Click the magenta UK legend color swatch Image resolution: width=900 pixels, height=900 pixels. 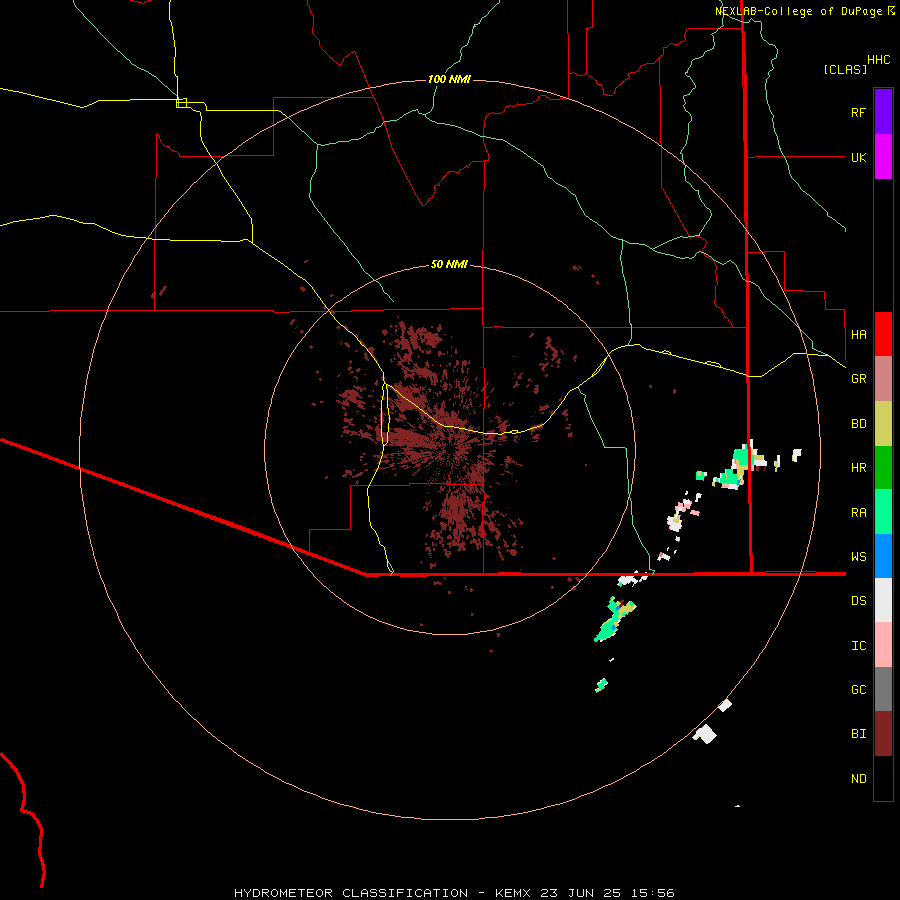coord(883,157)
